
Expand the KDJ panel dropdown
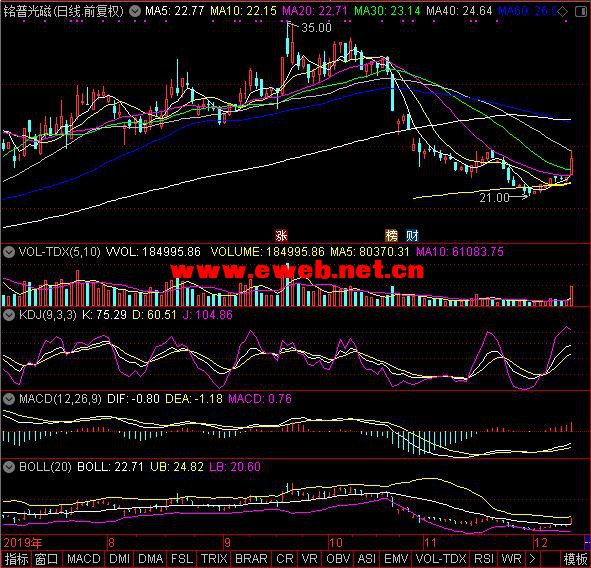9,315
